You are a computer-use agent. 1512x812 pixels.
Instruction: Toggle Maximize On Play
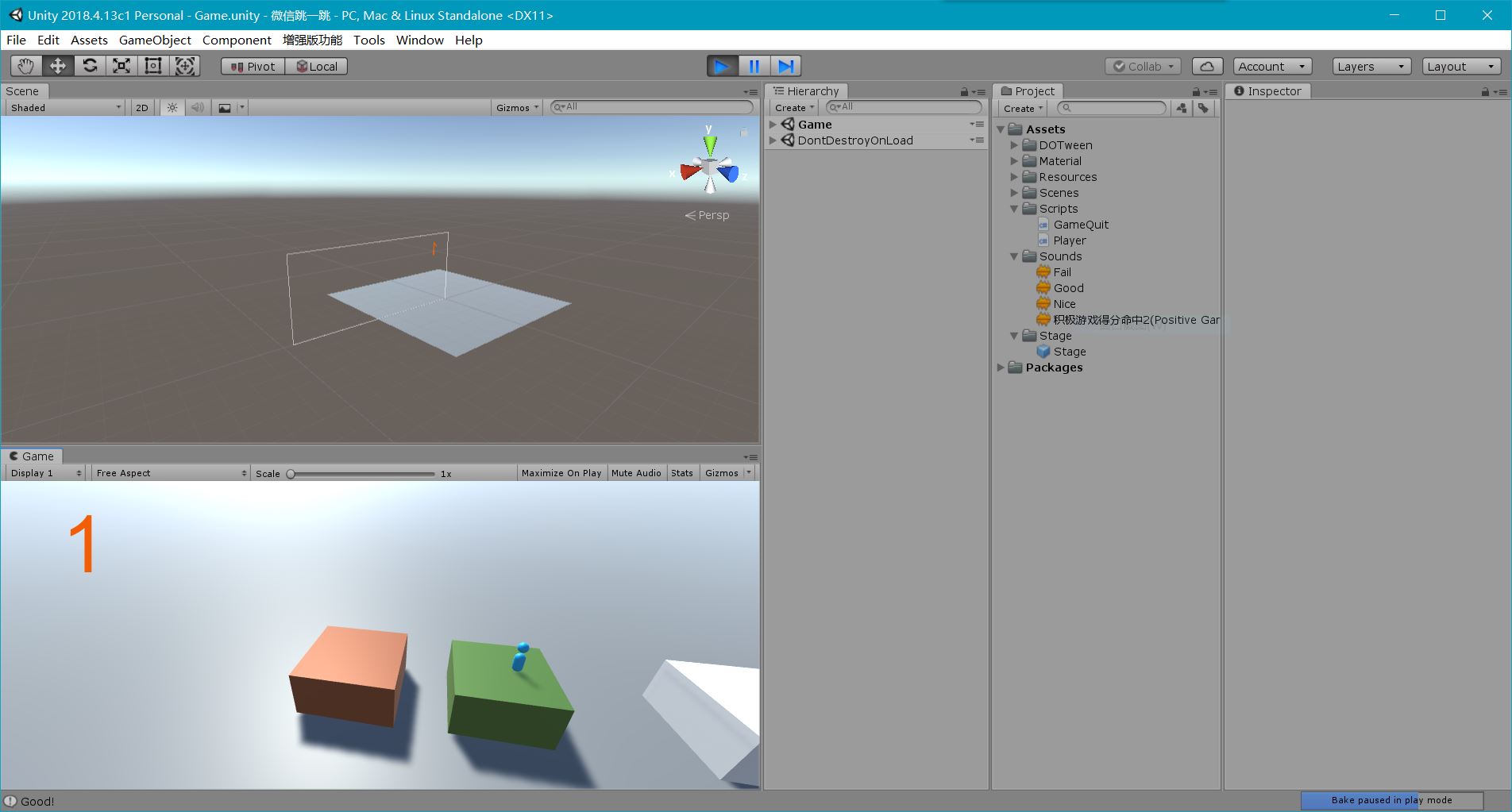[561, 473]
